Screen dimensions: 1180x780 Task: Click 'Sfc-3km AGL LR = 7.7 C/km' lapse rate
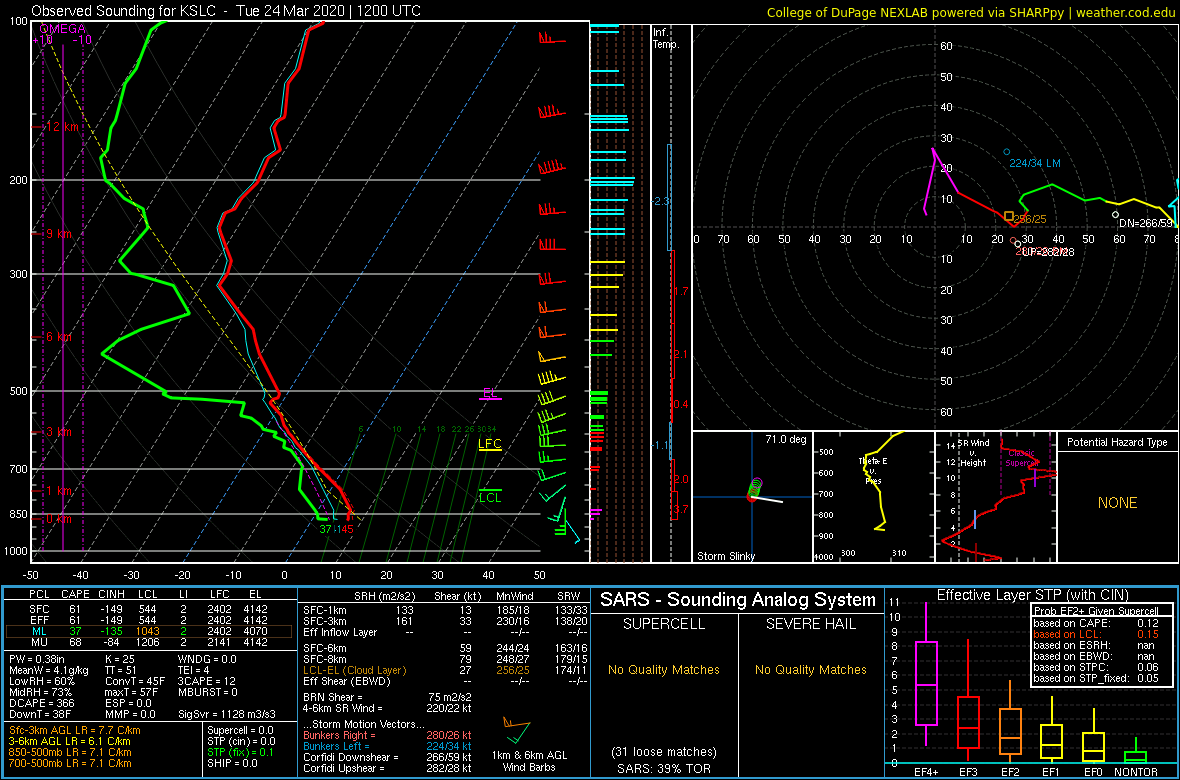pyautogui.click(x=75, y=730)
